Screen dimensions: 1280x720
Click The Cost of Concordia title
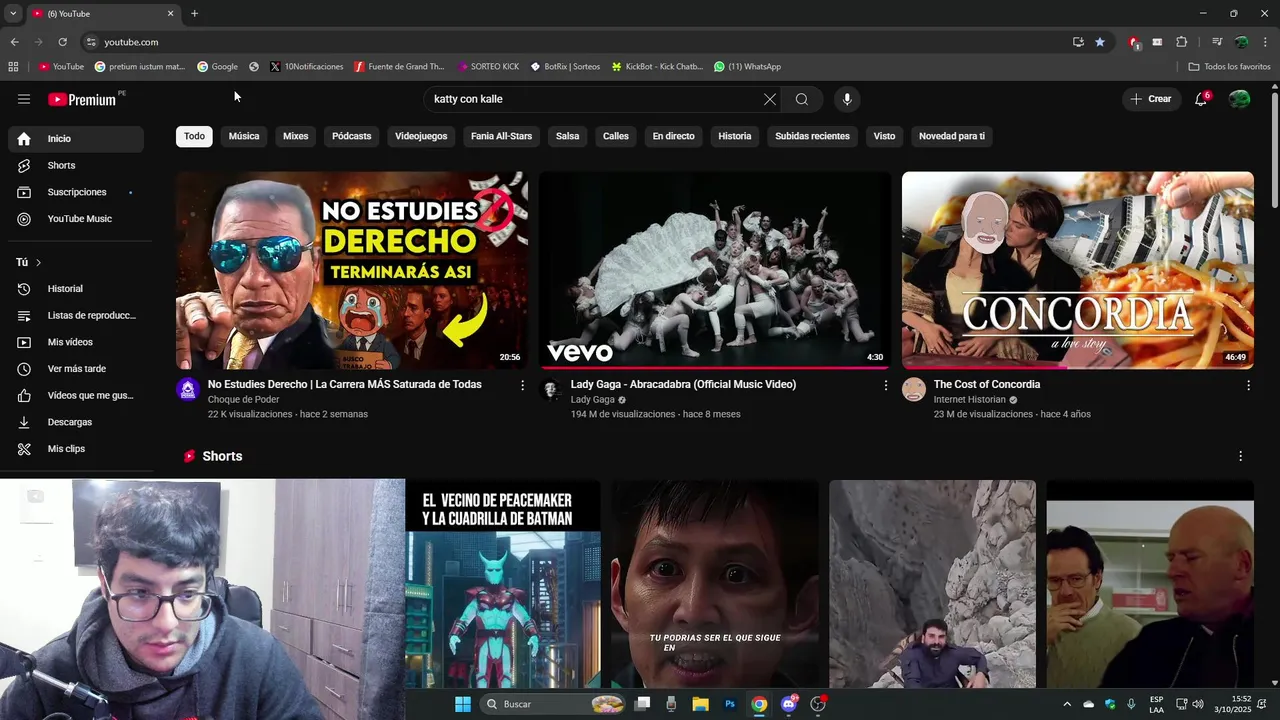click(987, 384)
